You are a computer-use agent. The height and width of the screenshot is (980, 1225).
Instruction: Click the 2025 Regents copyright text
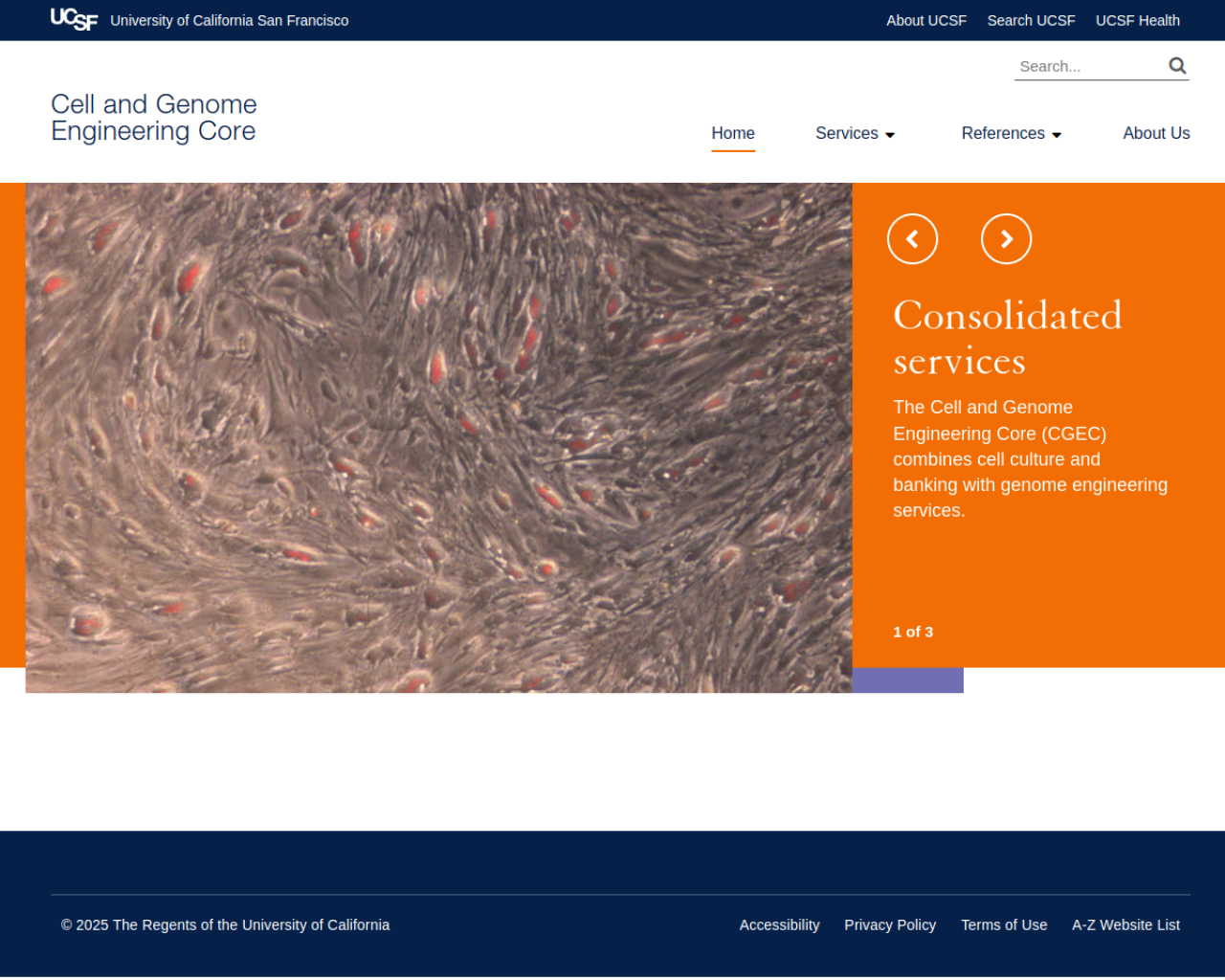pyautogui.click(x=225, y=924)
